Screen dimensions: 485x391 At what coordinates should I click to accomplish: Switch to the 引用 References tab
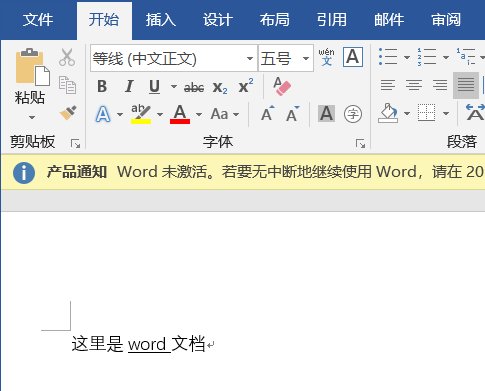[x=332, y=20]
